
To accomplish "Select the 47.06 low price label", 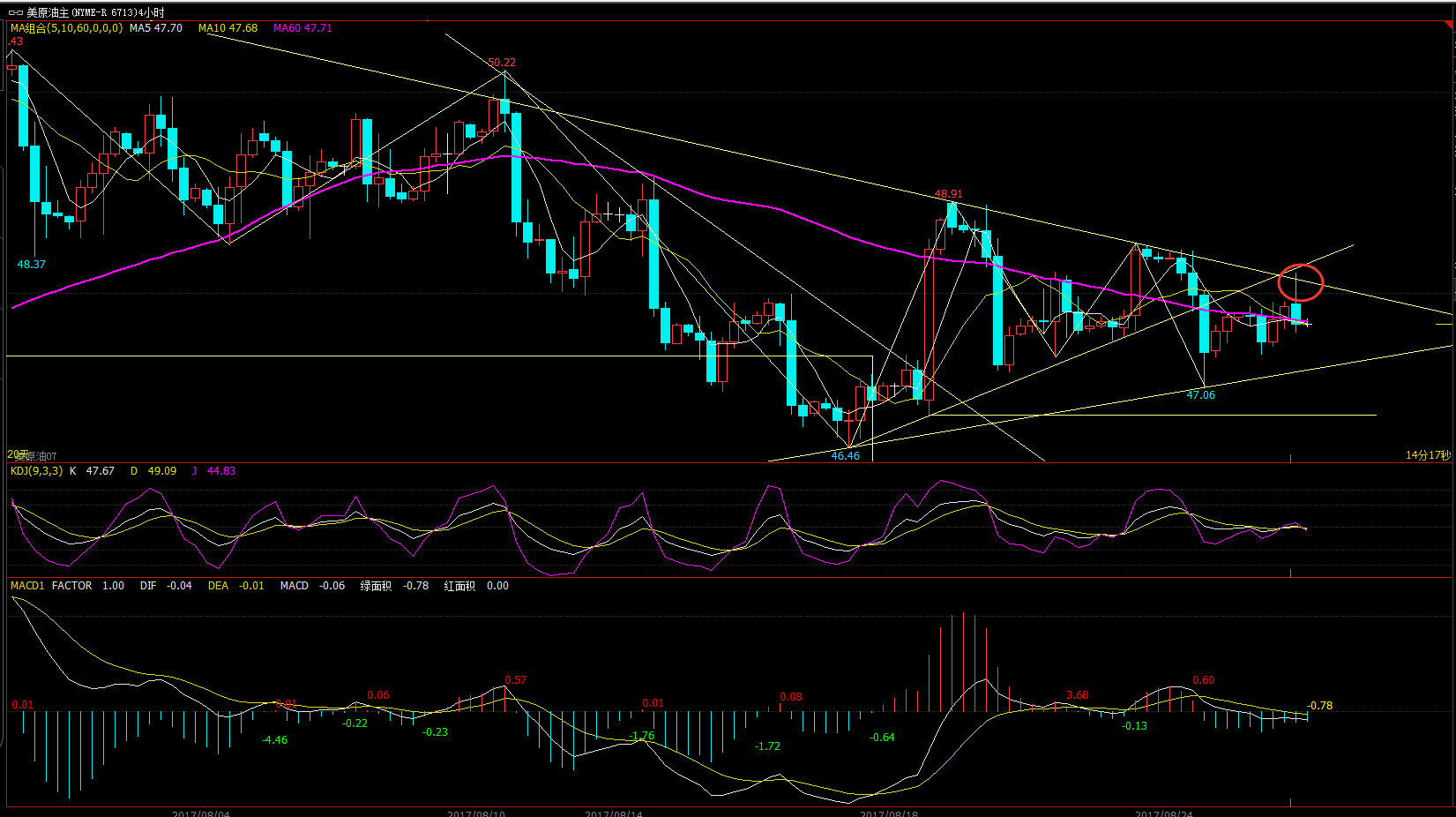I will coord(1200,395).
